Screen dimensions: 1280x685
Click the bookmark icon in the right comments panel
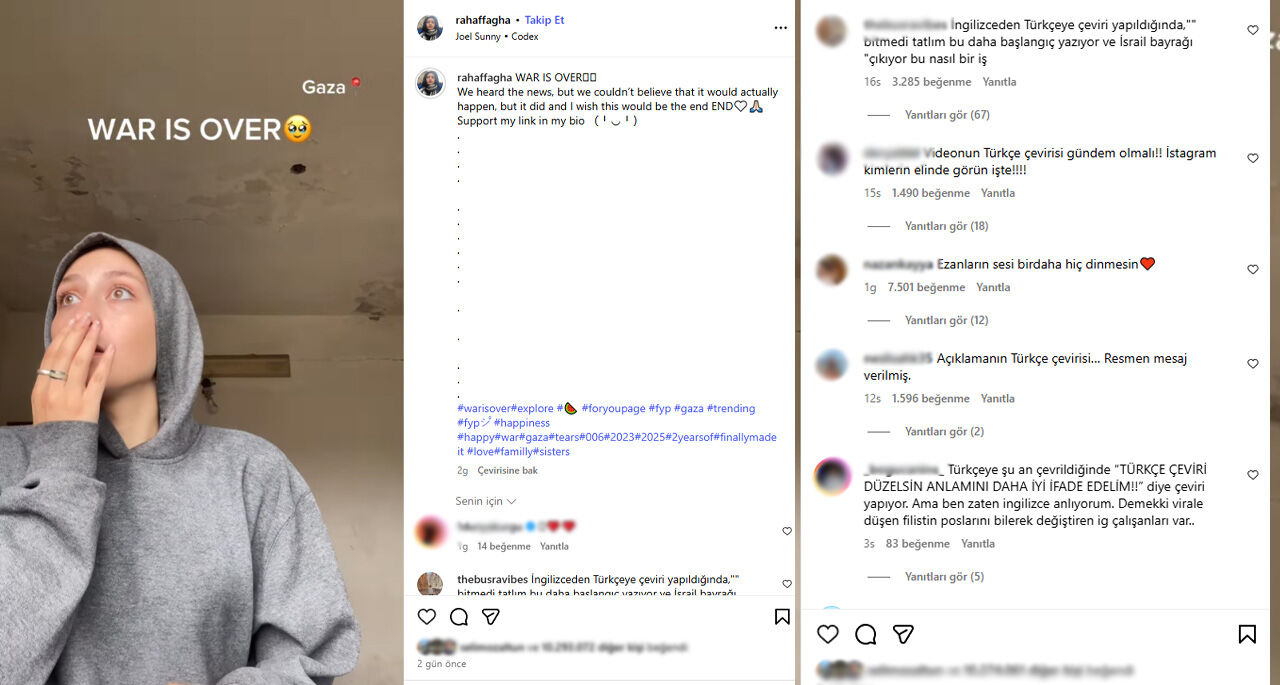tap(1247, 634)
